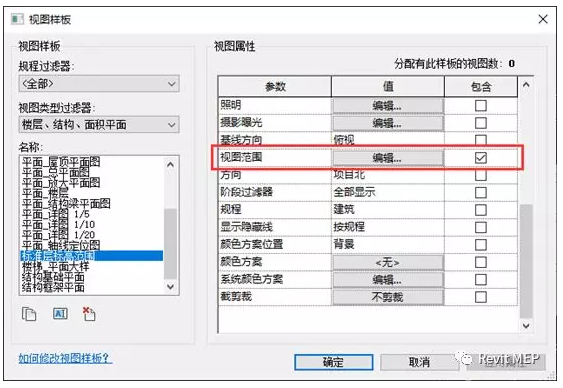This screenshot has width=563, height=388.
Task: Tick the 截剪裁 include checkbox
Action: pyautogui.click(x=481, y=297)
